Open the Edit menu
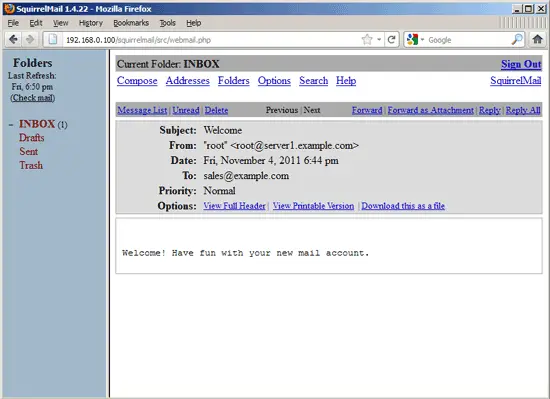Image resolution: width=550 pixels, height=399 pixels. (x=36, y=23)
